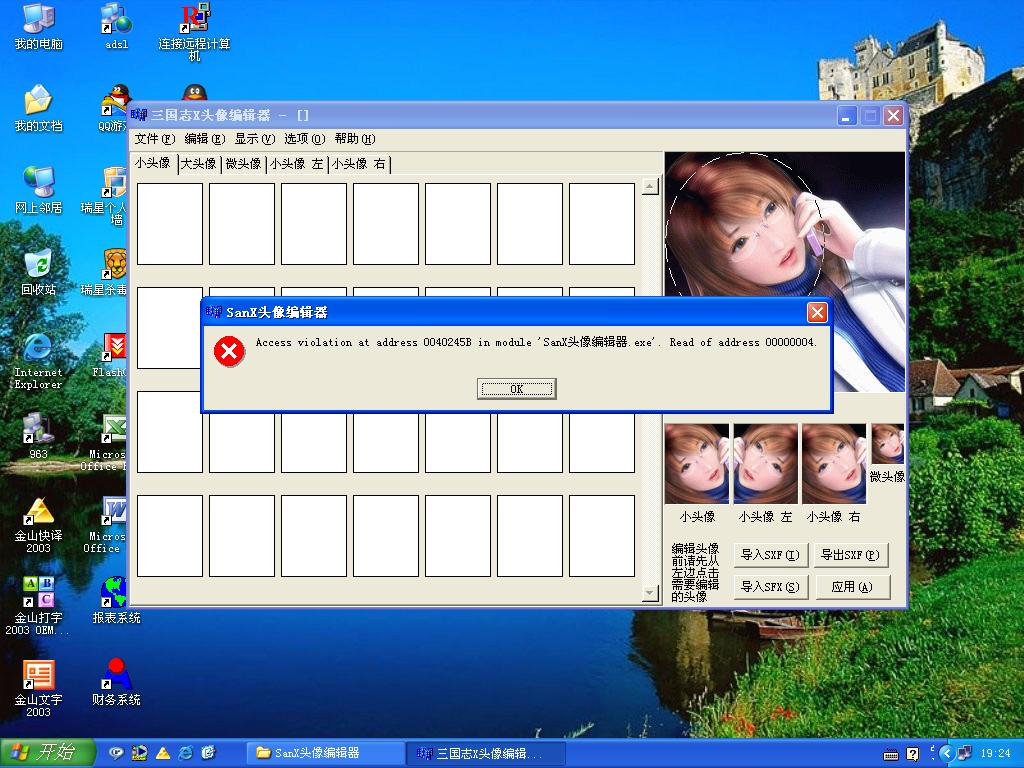Click the 导入SXF button
The image size is (1024, 768).
(770, 555)
